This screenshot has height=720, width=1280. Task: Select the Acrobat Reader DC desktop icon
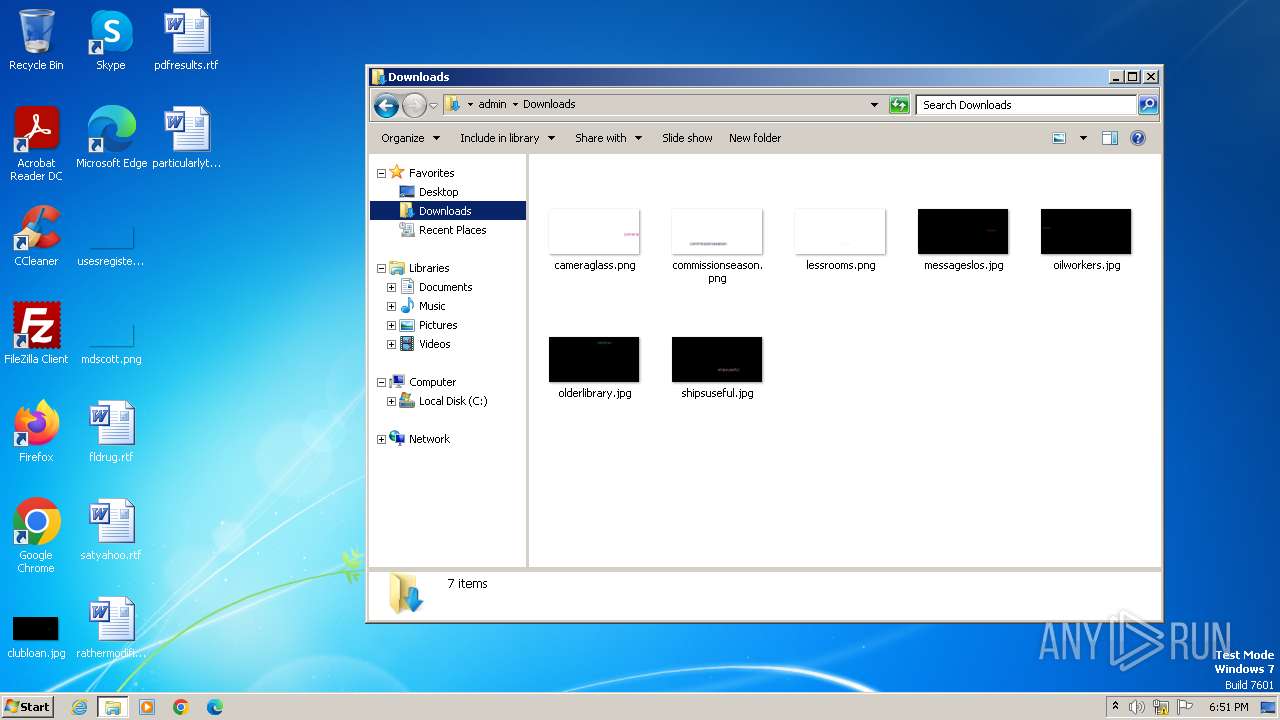tap(36, 144)
